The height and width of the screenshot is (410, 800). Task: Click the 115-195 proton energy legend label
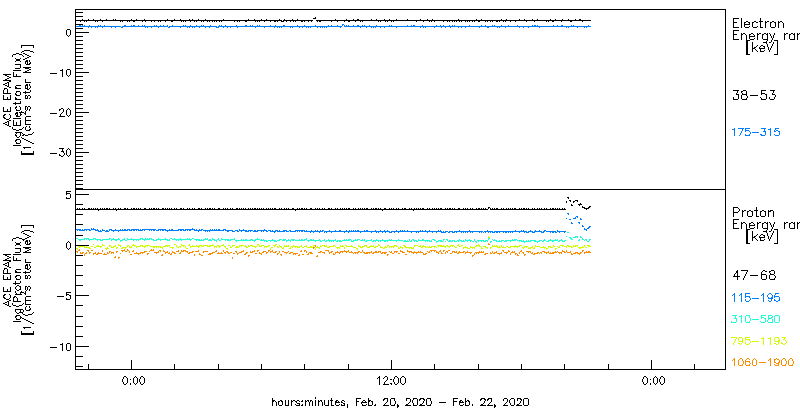(x=756, y=298)
